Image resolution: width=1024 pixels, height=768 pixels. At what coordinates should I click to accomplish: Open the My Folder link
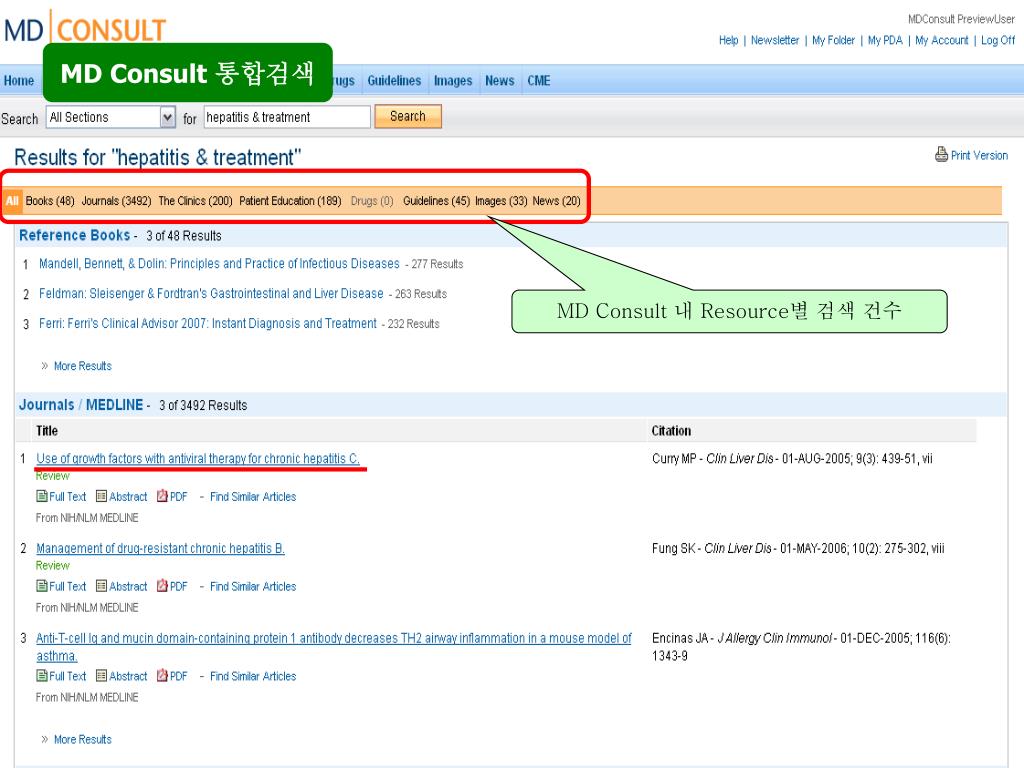[833, 40]
